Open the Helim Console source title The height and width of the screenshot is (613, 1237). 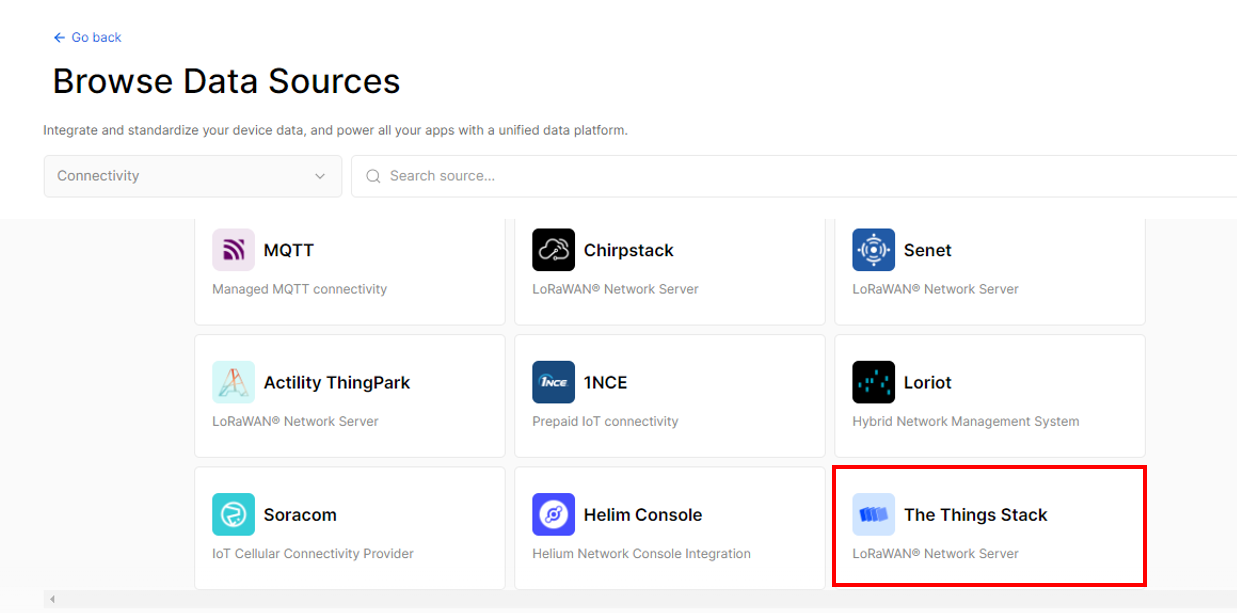(x=643, y=515)
